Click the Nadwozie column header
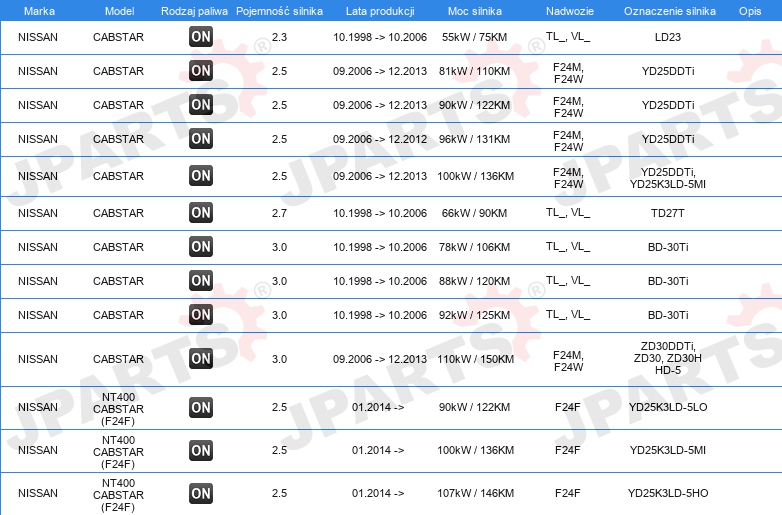Image resolution: width=782 pixels, height=515 pixels. (570, 11)
